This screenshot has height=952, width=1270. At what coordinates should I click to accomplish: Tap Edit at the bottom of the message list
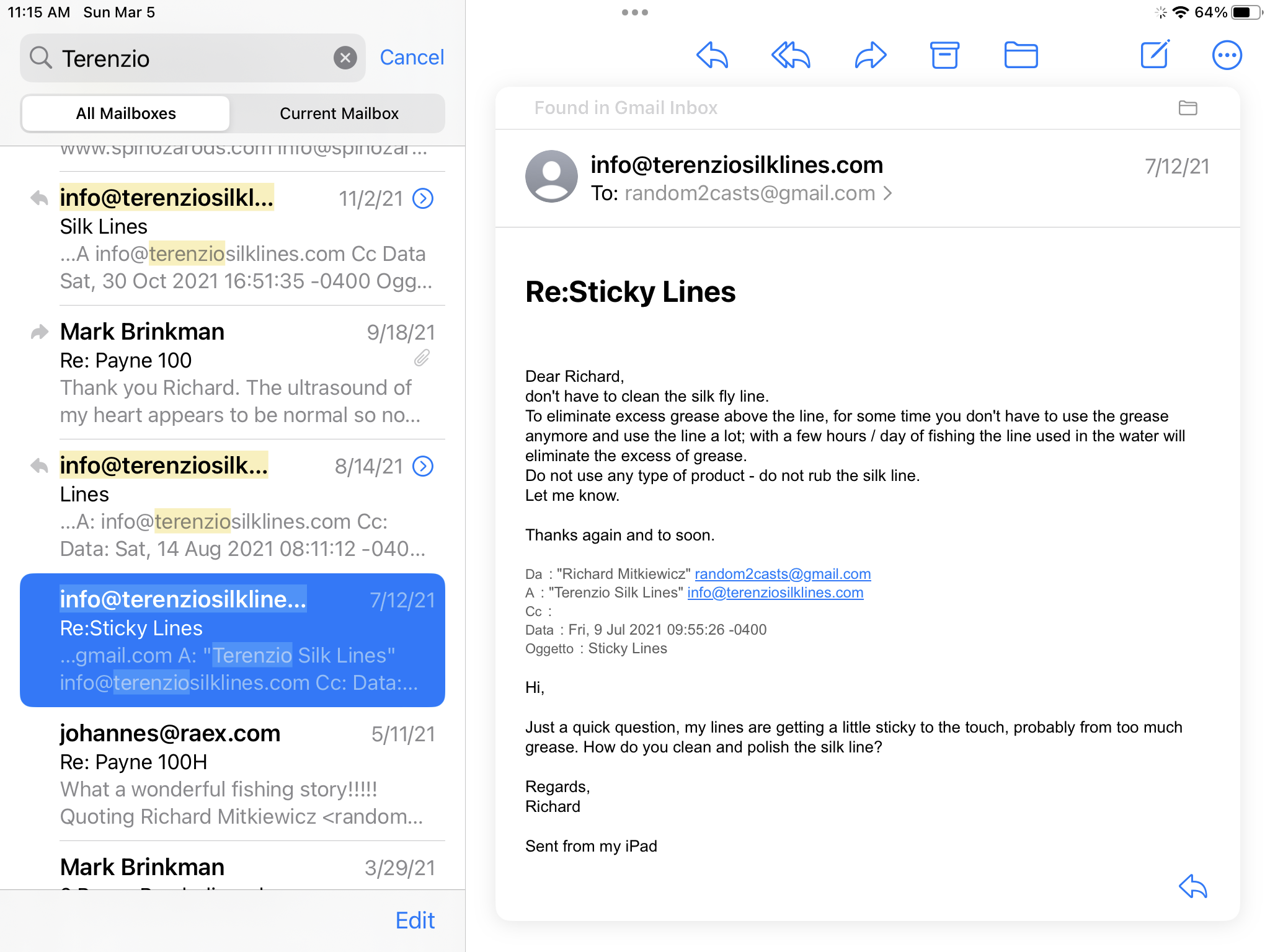click(x=415, y=920)
